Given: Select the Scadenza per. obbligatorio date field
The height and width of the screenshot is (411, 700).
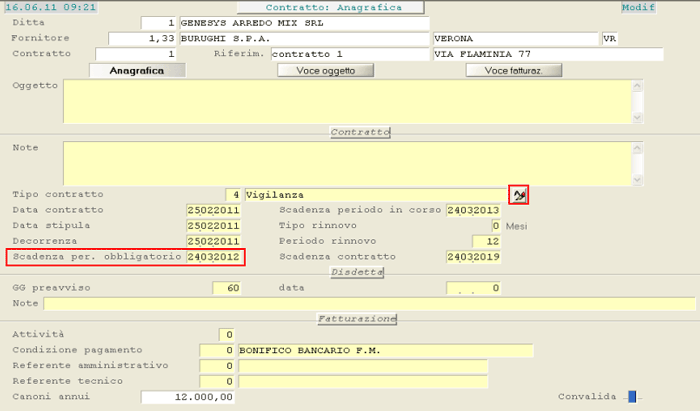Looking at the screenshot, I should (x=214, y=258).
